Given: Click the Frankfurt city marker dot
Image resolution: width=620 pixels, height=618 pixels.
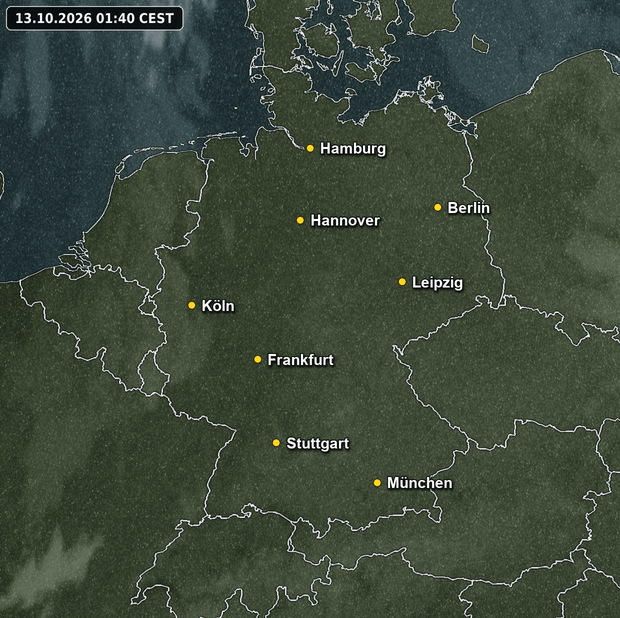Looking at the screenshot, I should click(x=257, y=359).
